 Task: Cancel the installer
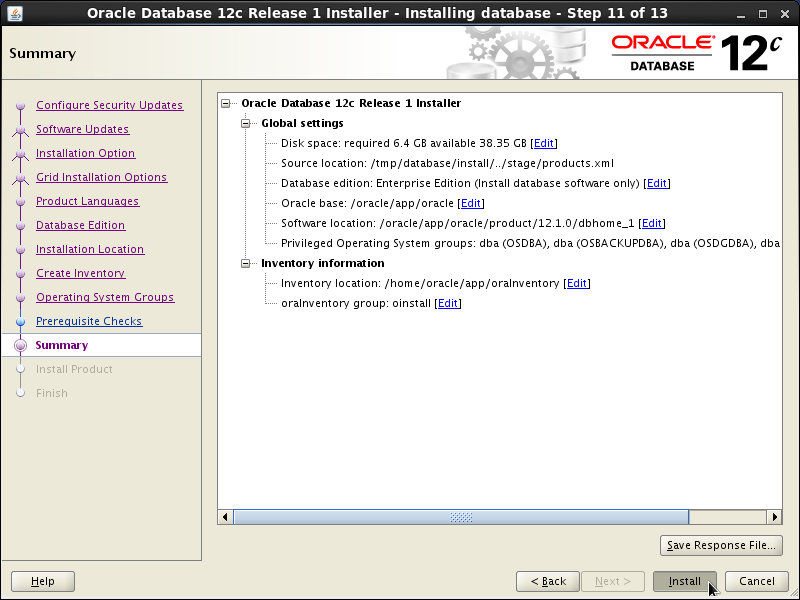pos(757,581)
